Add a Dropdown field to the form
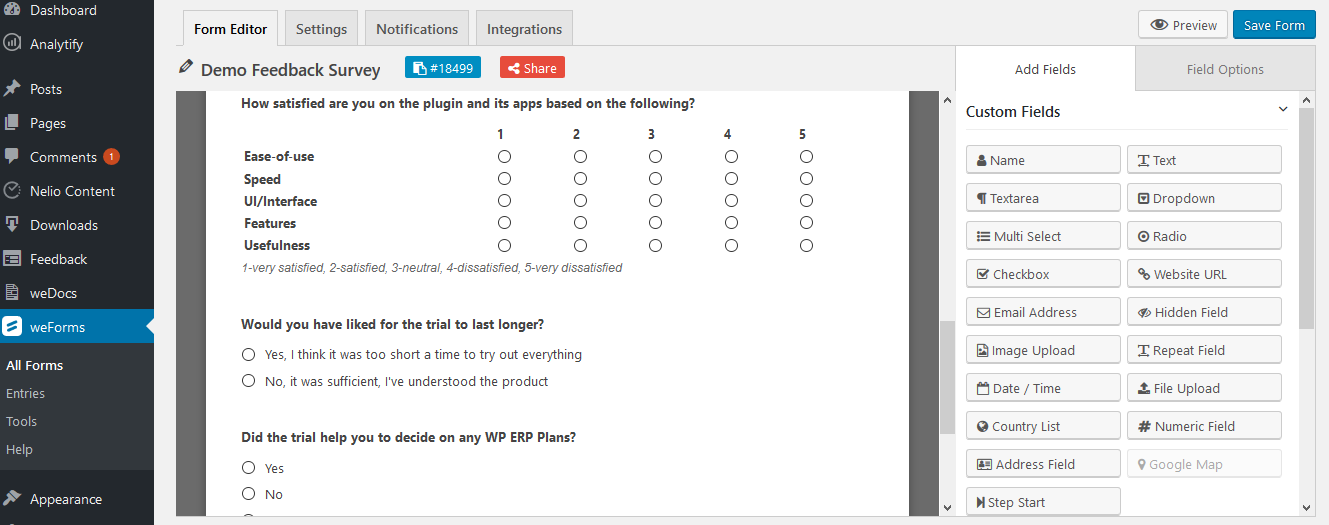Image resolution: width=1329 pixels, height=525 pixels. [1204, 198]
